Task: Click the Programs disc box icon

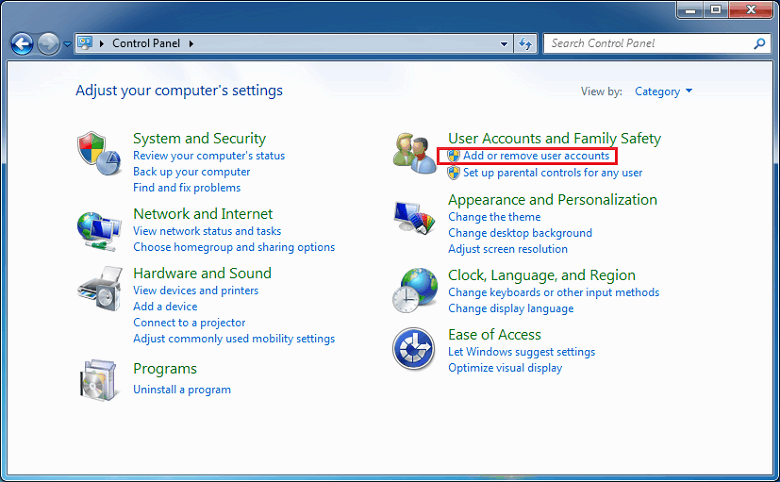Action: click(99, 380)
